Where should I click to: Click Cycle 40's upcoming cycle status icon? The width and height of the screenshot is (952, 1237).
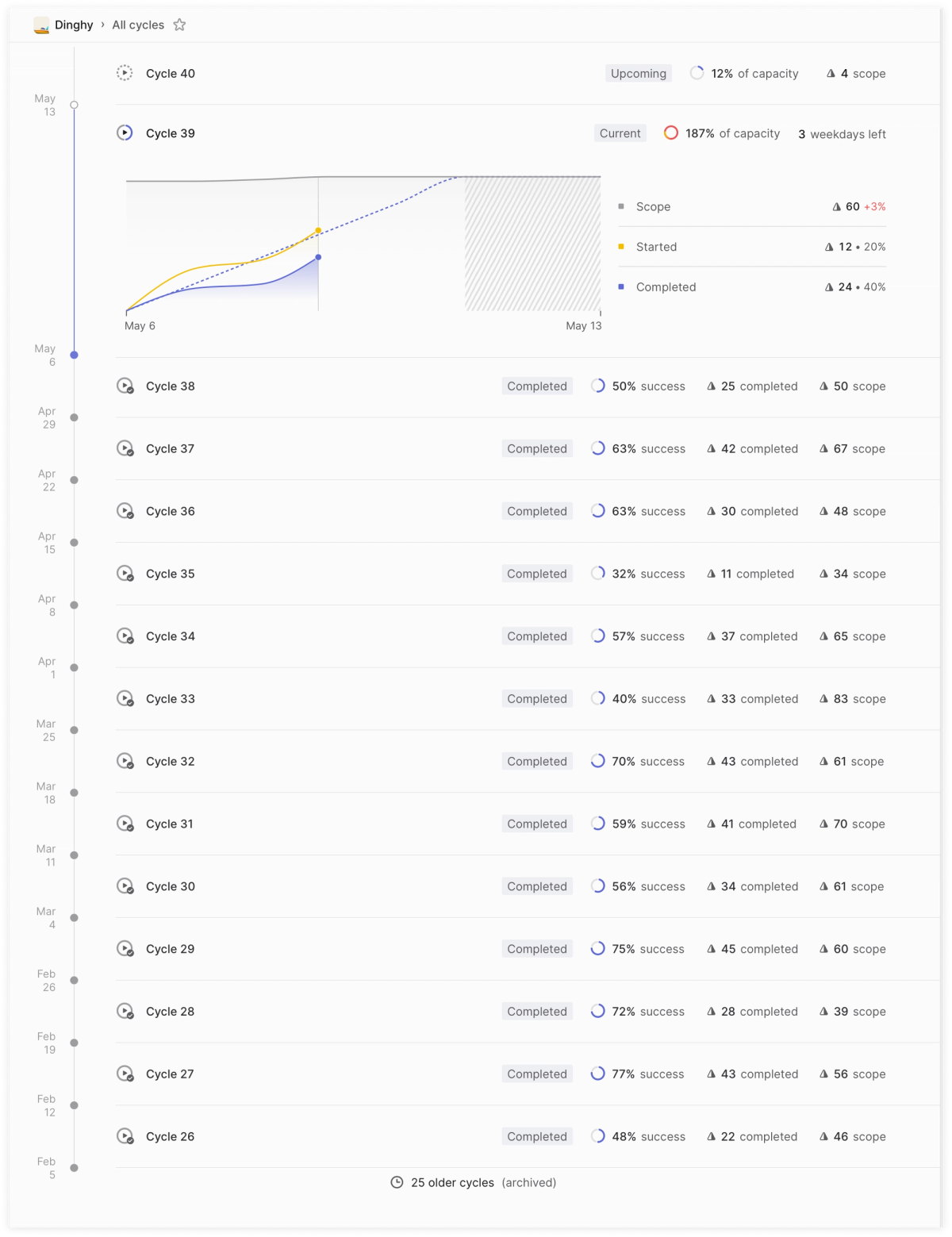[x=125, y=73]
